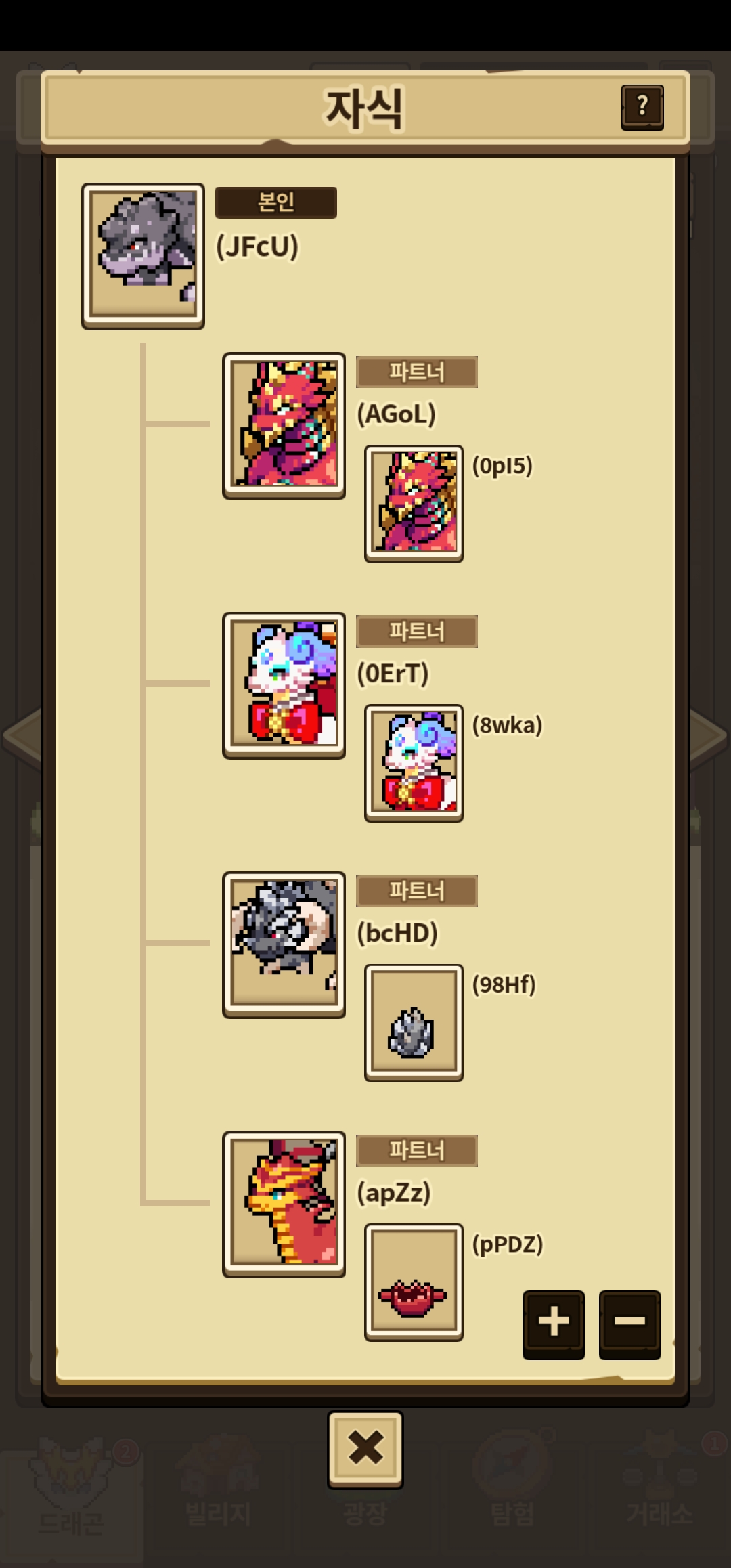Close the offspring window with X
This screenshot has height=1568, width=731.
[x=365, y=1450]
